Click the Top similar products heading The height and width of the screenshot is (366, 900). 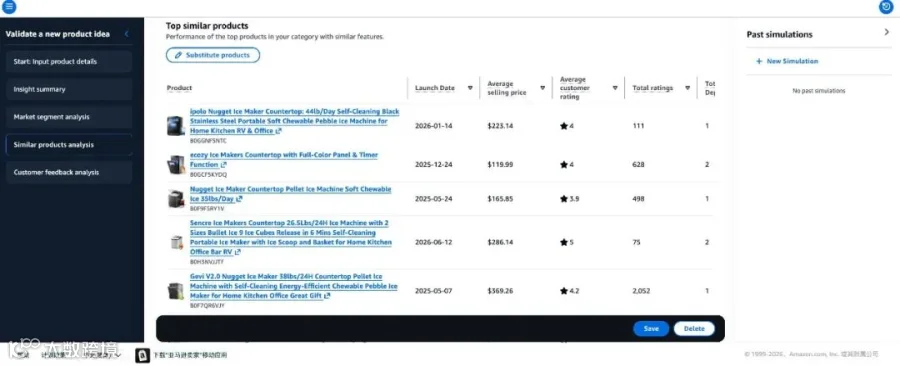click(207, 26)
